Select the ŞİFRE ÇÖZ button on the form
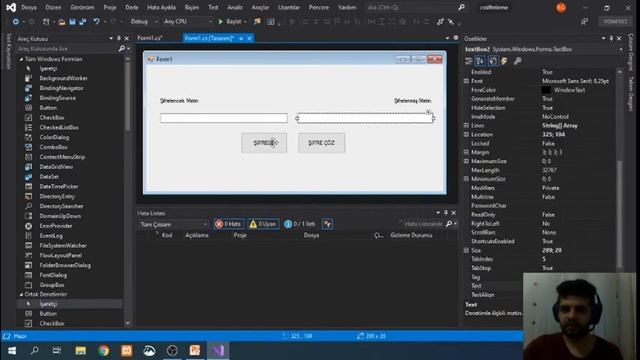The image size is (640, 360). click(322, 143)
